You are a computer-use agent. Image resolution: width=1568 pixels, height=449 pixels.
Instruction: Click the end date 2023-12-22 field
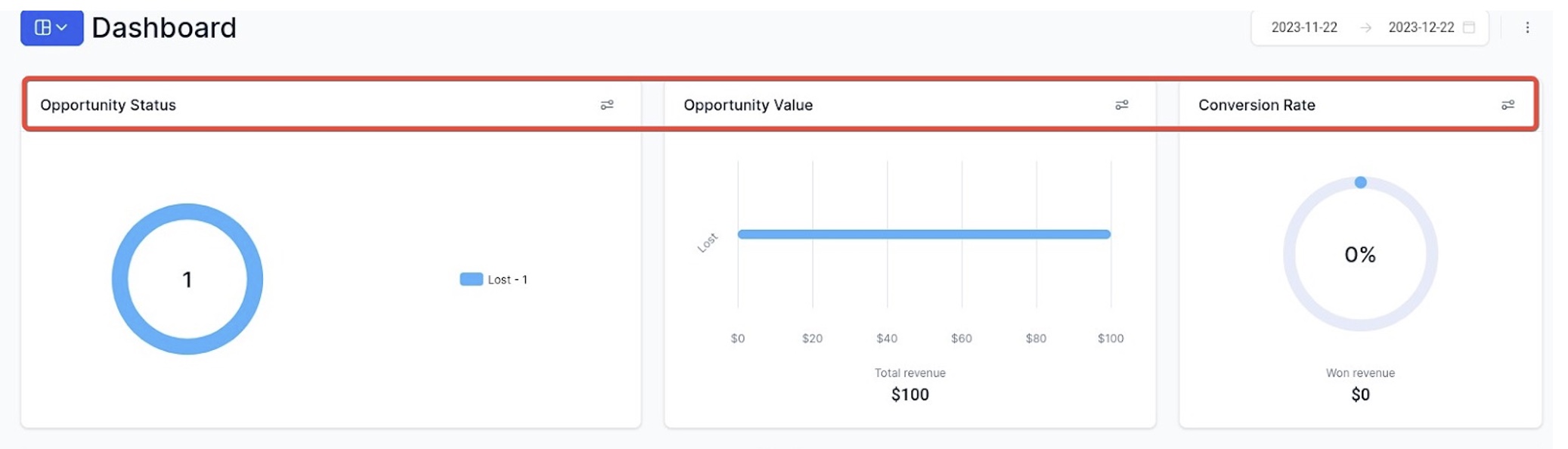1421,28
